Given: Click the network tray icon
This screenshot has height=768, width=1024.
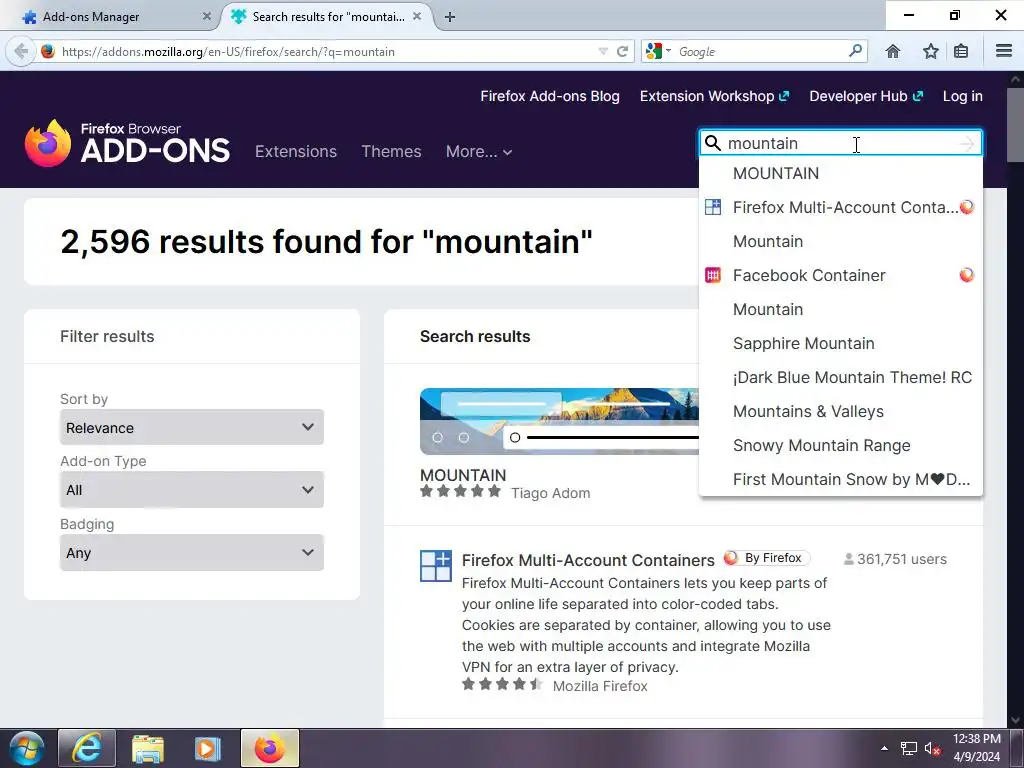Looking at the screenshot, I should [908, 749].
